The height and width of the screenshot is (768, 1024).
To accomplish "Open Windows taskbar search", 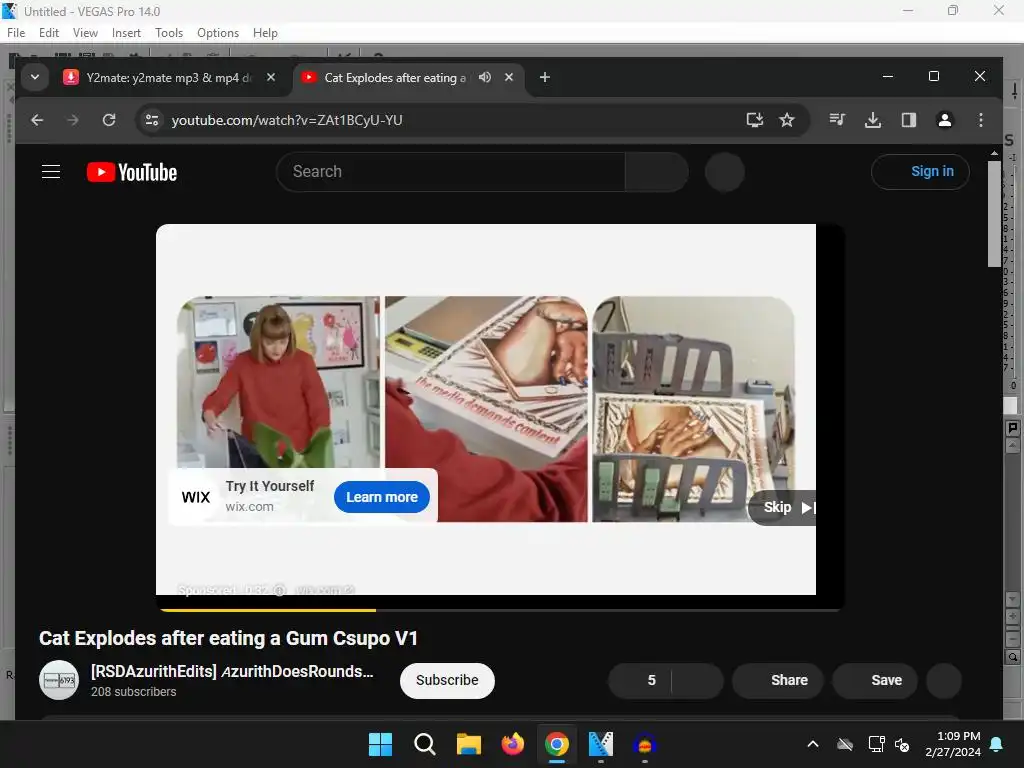I will click(424, 744).
